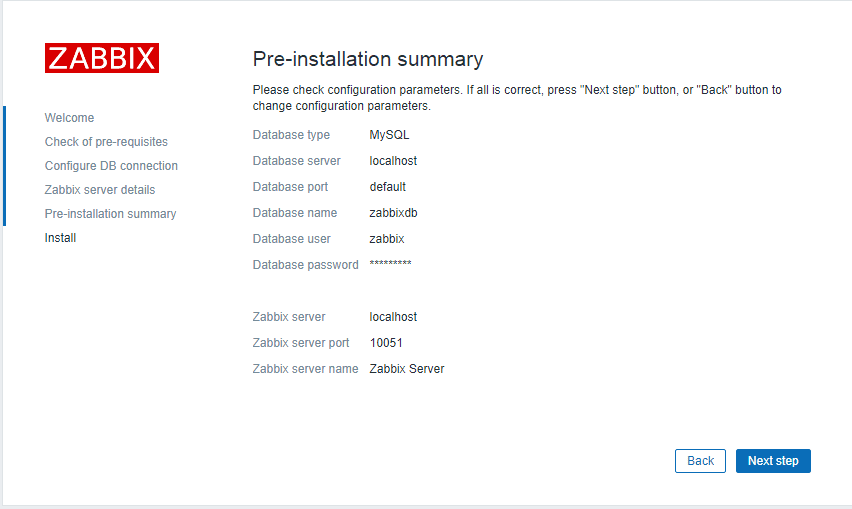Click the MySQL database type value

click(x=389, y=135)
